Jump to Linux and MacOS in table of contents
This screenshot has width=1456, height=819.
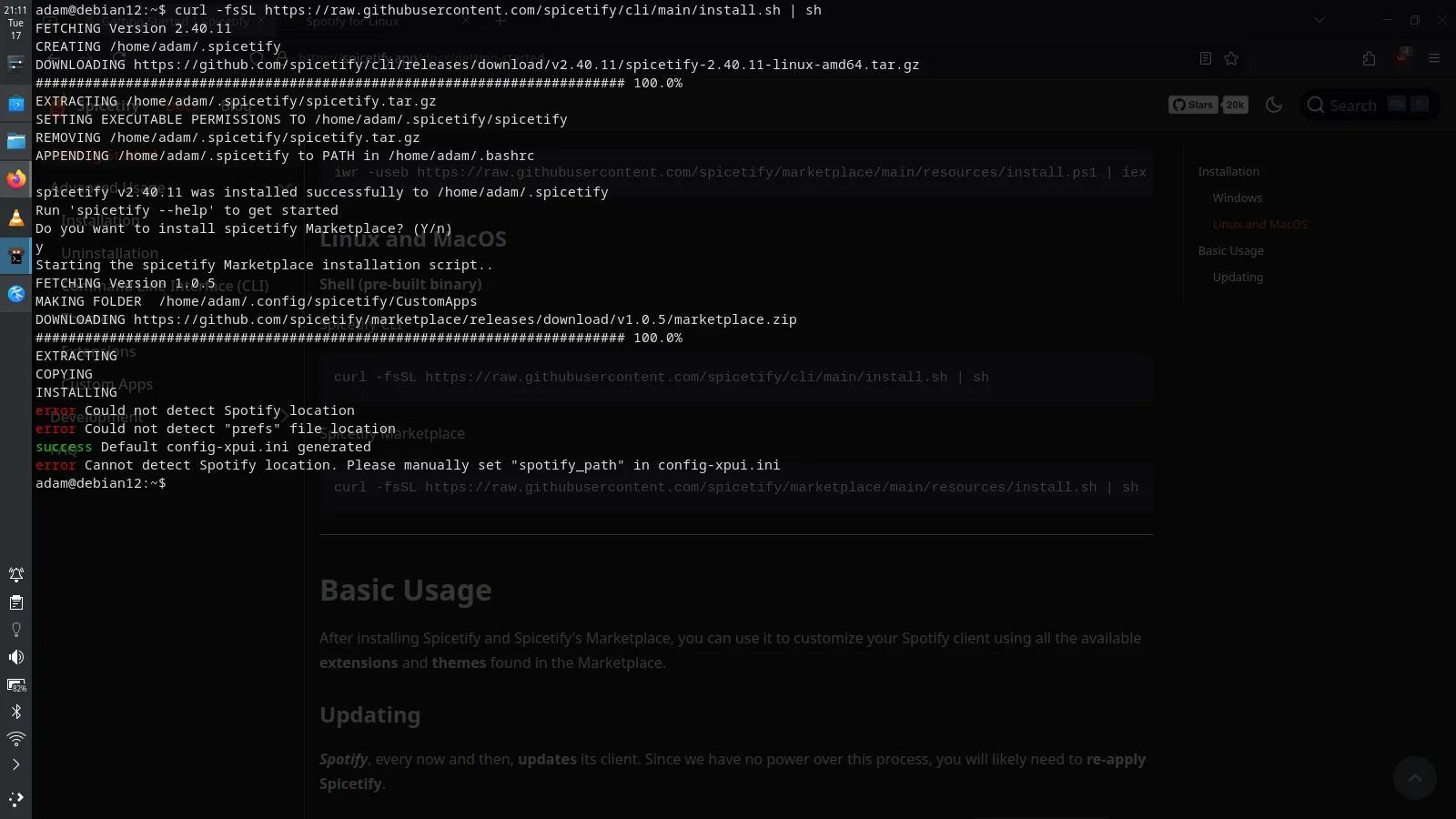pyautogui.click(x=1259, y=224)
